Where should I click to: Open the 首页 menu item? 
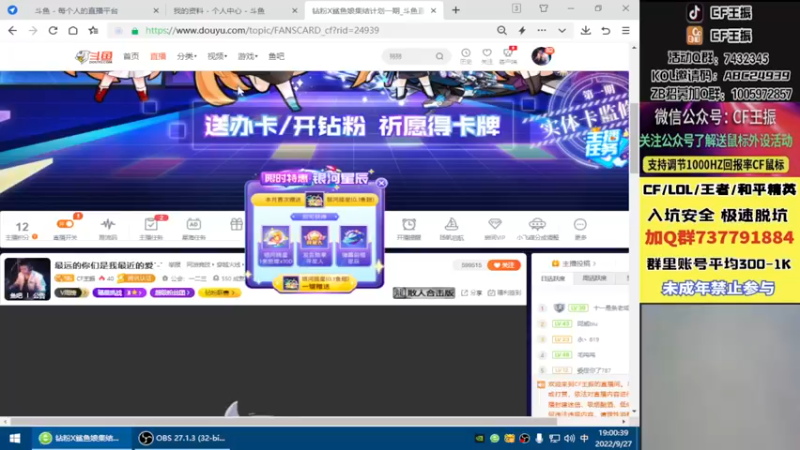[131, 56]
